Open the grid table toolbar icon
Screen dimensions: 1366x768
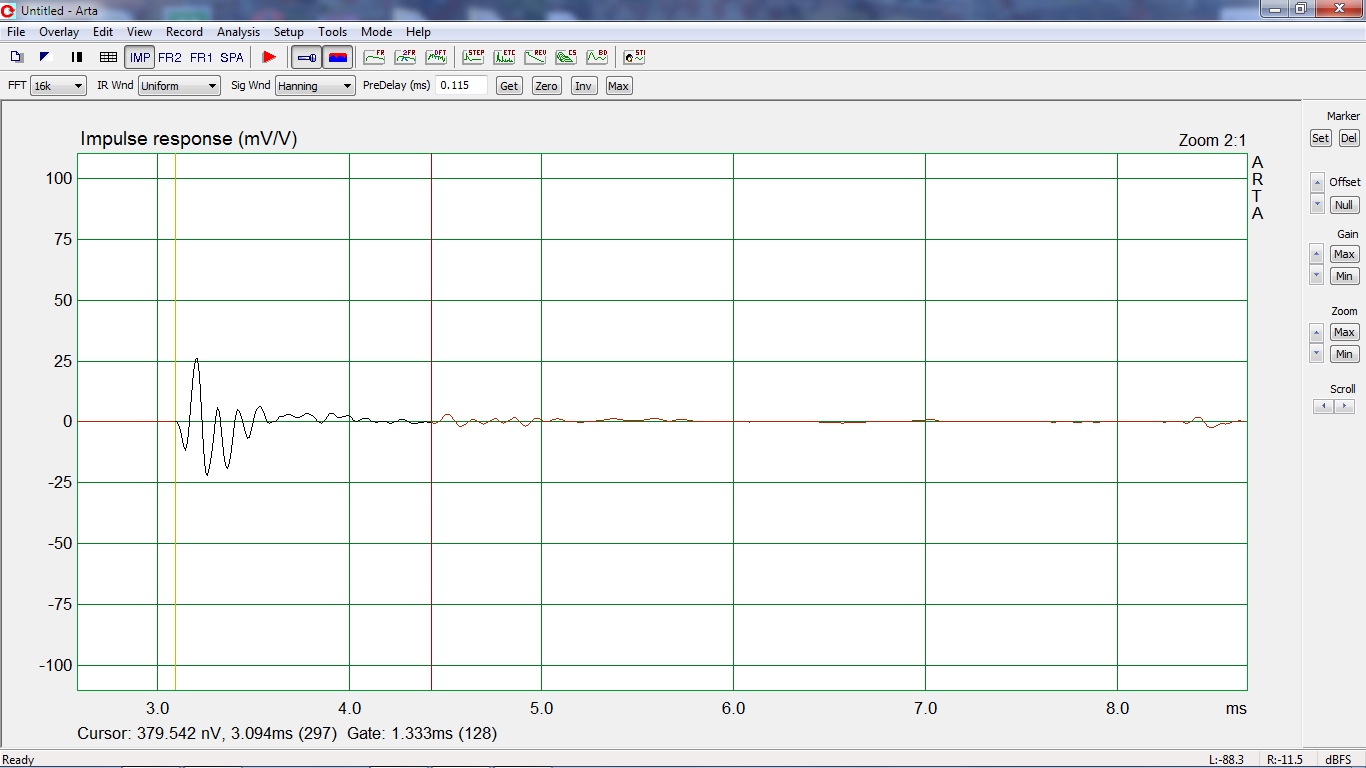click(108, 57)
